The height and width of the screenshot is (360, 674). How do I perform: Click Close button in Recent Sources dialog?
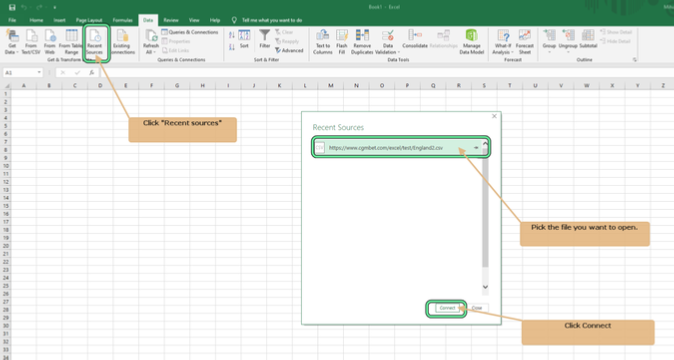coord(477,308)
